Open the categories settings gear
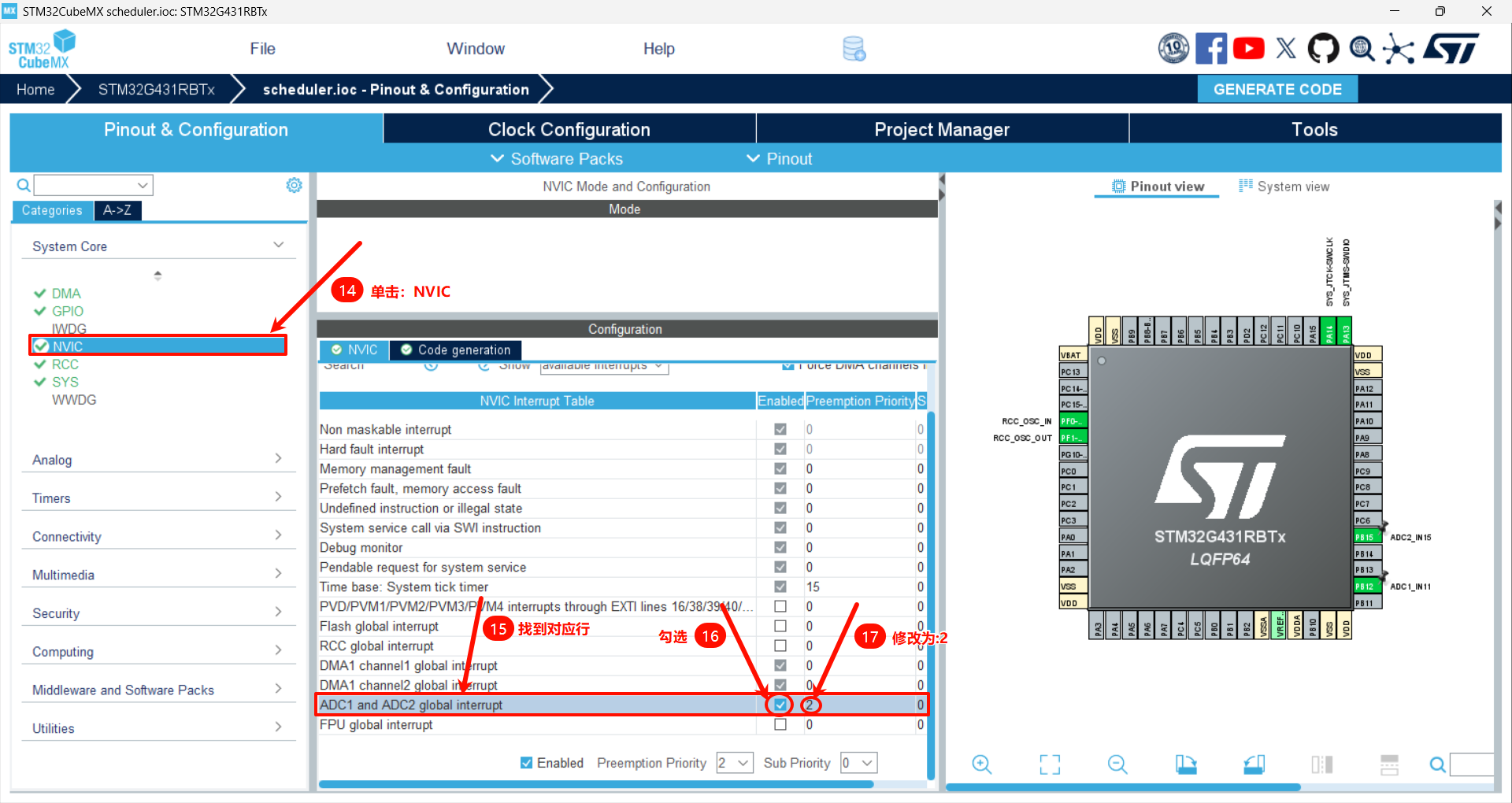The width and height of the screenshot is (1512, 803). click(x=294, y=185)
